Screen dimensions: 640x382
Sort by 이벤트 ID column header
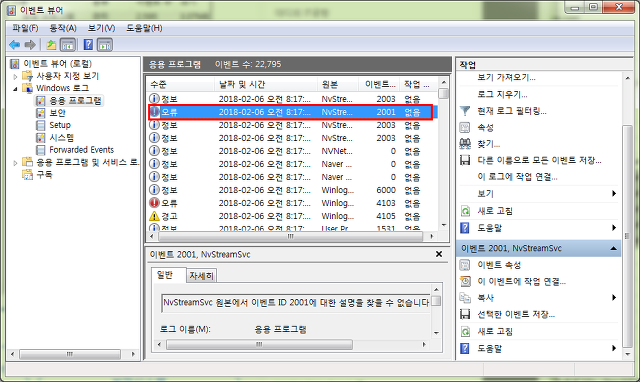[379, 84]
